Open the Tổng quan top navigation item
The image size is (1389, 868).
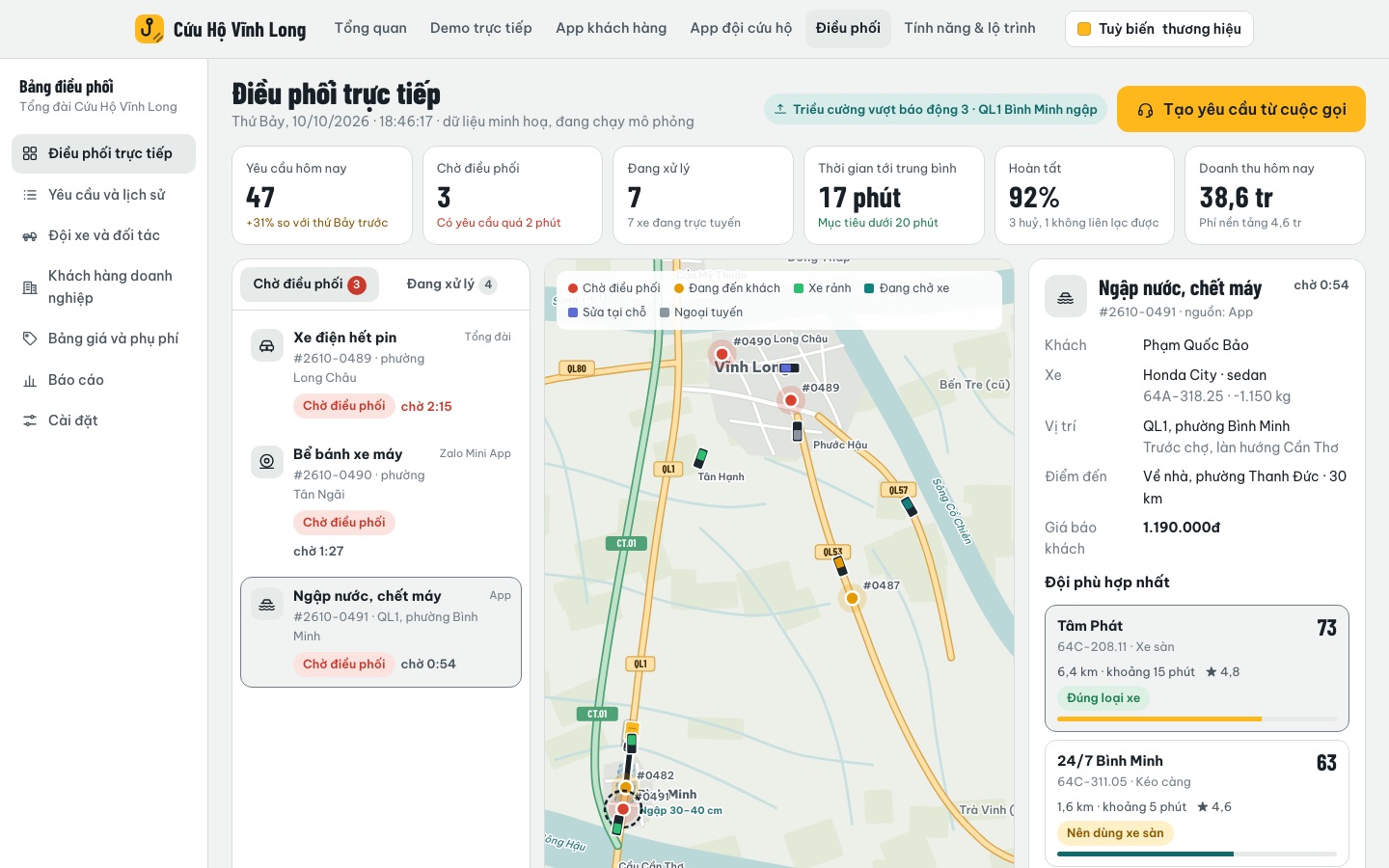[370, 28]
